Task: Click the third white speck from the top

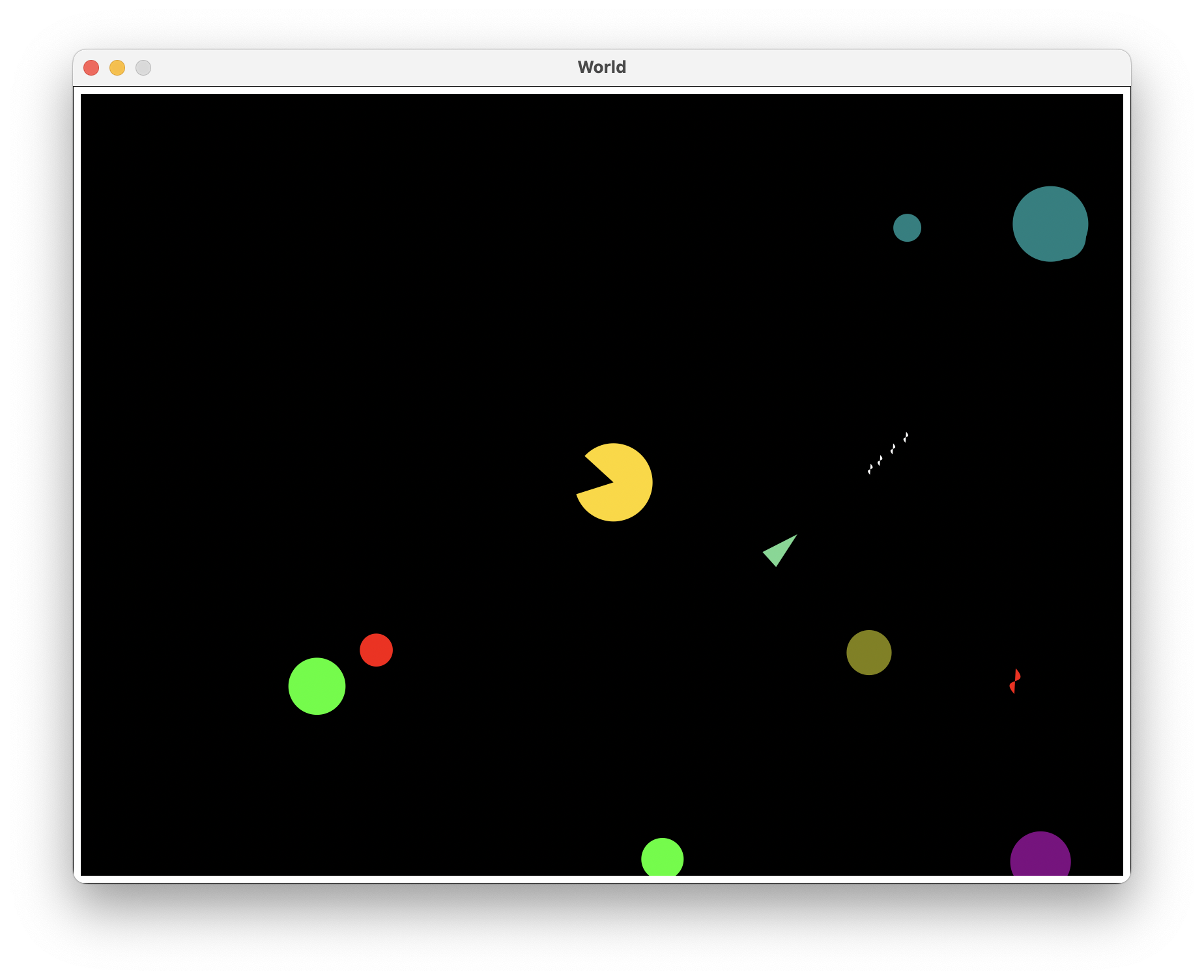Action: (x=880, y=460)
